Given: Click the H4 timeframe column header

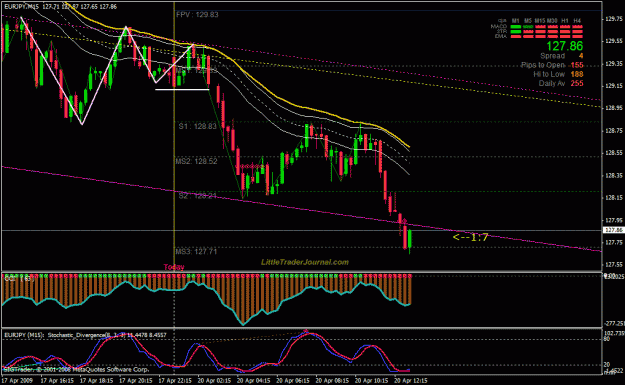Looking at the screenshot, I should pyautogui.click(x=577, y=20).
